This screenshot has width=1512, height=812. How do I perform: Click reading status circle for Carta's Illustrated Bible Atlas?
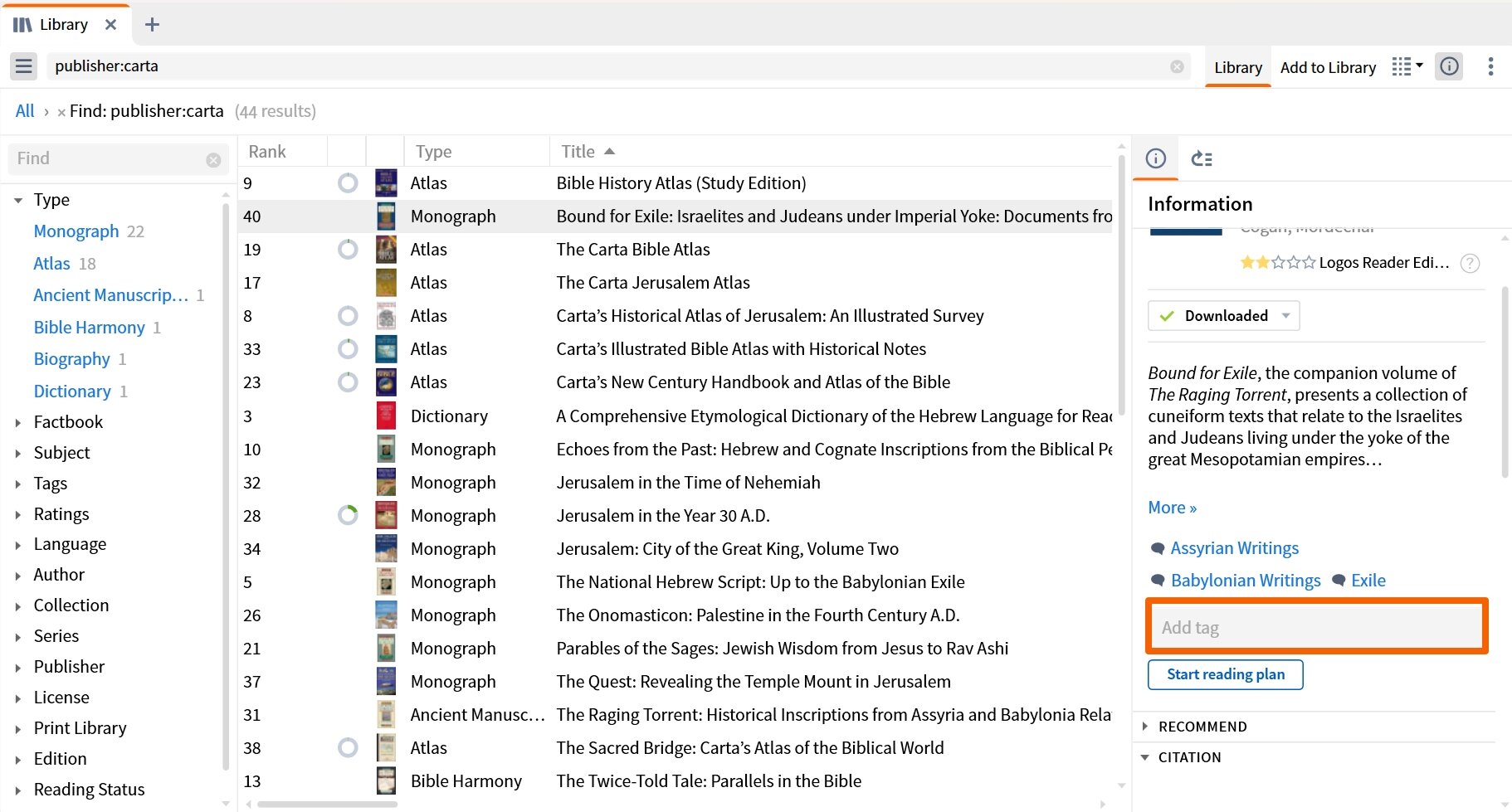(x=348, y=349)
